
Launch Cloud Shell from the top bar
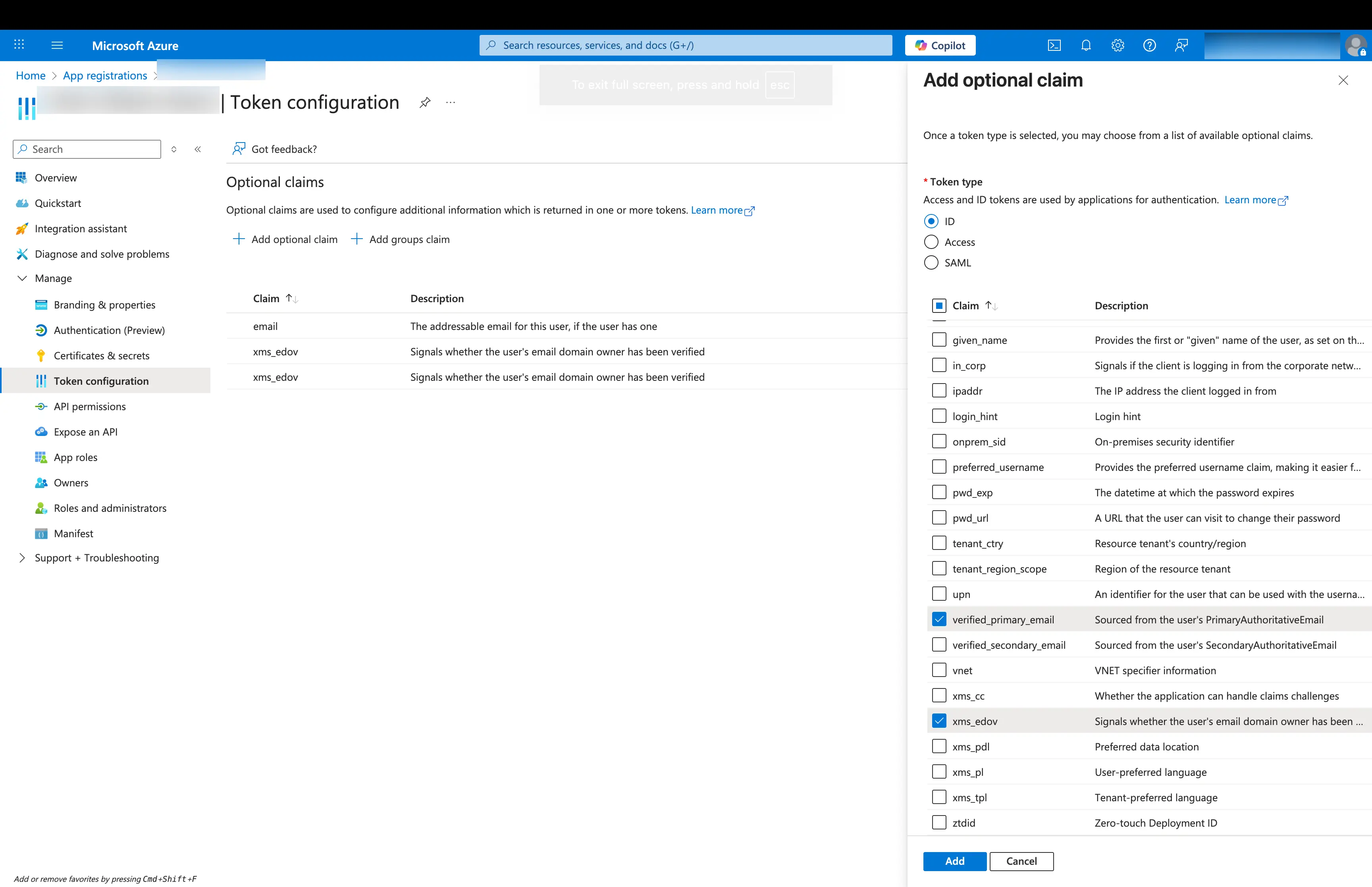[1054, 45]
